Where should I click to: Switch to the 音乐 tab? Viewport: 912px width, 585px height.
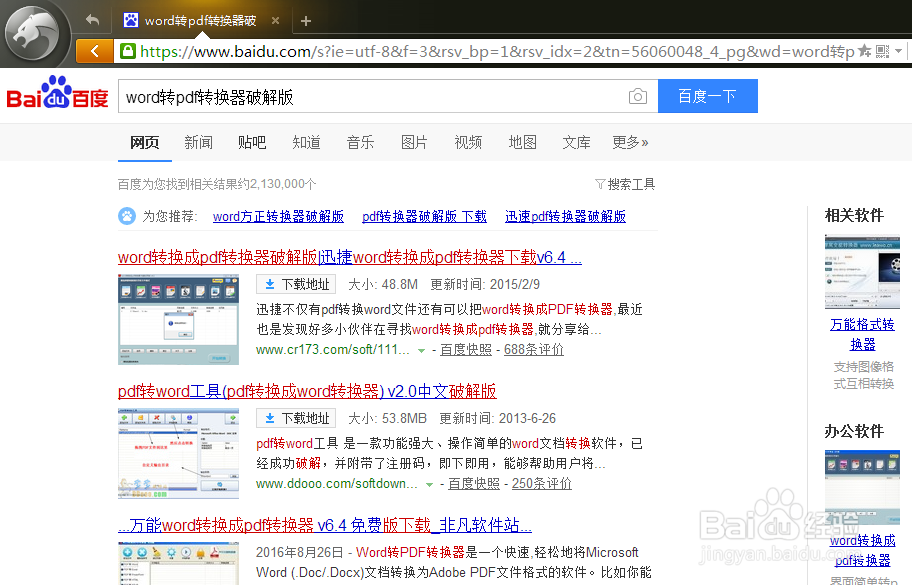[x=360, y=142]
